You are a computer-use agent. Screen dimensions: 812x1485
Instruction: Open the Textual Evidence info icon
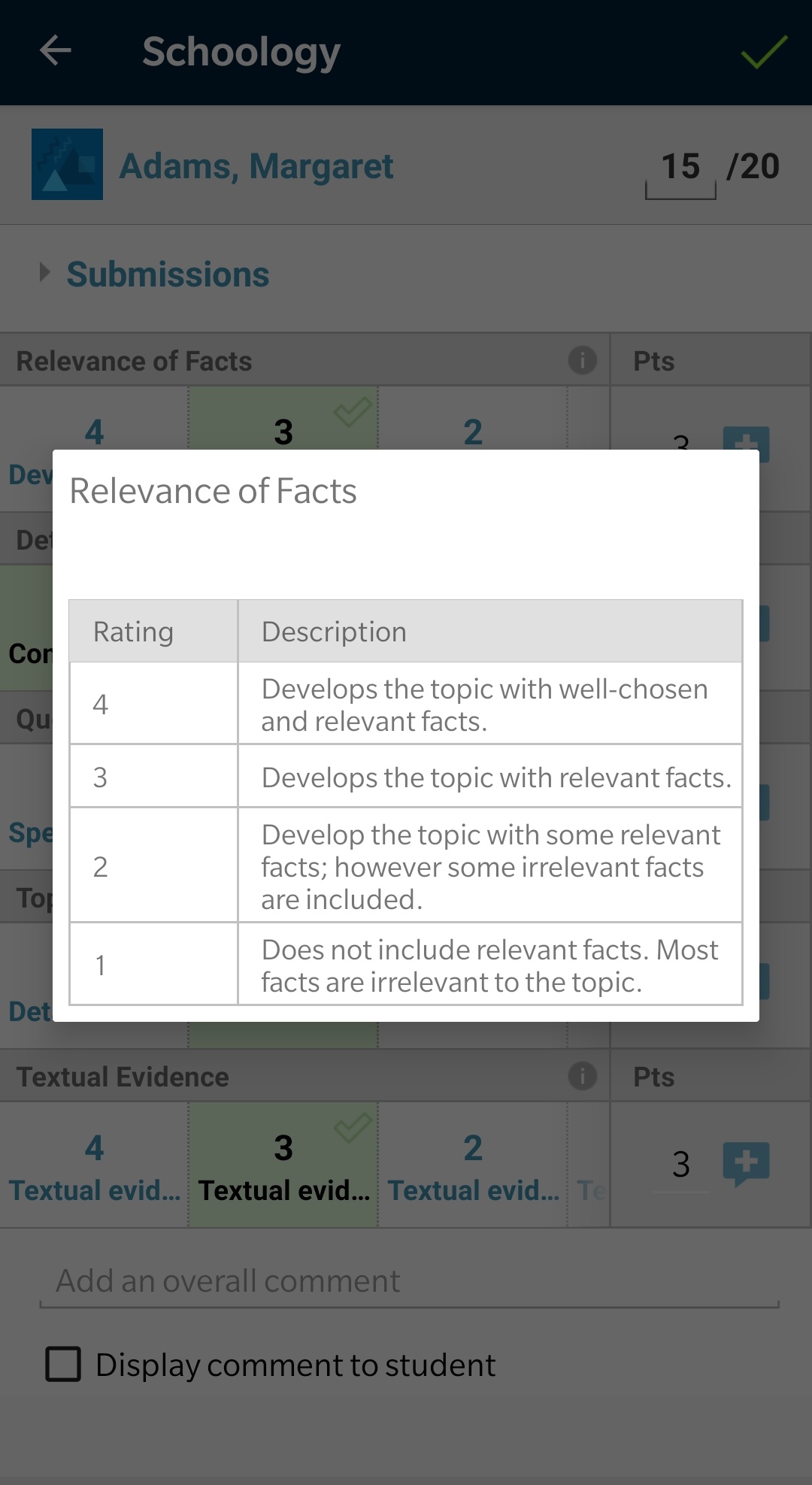coord(582,1076)
